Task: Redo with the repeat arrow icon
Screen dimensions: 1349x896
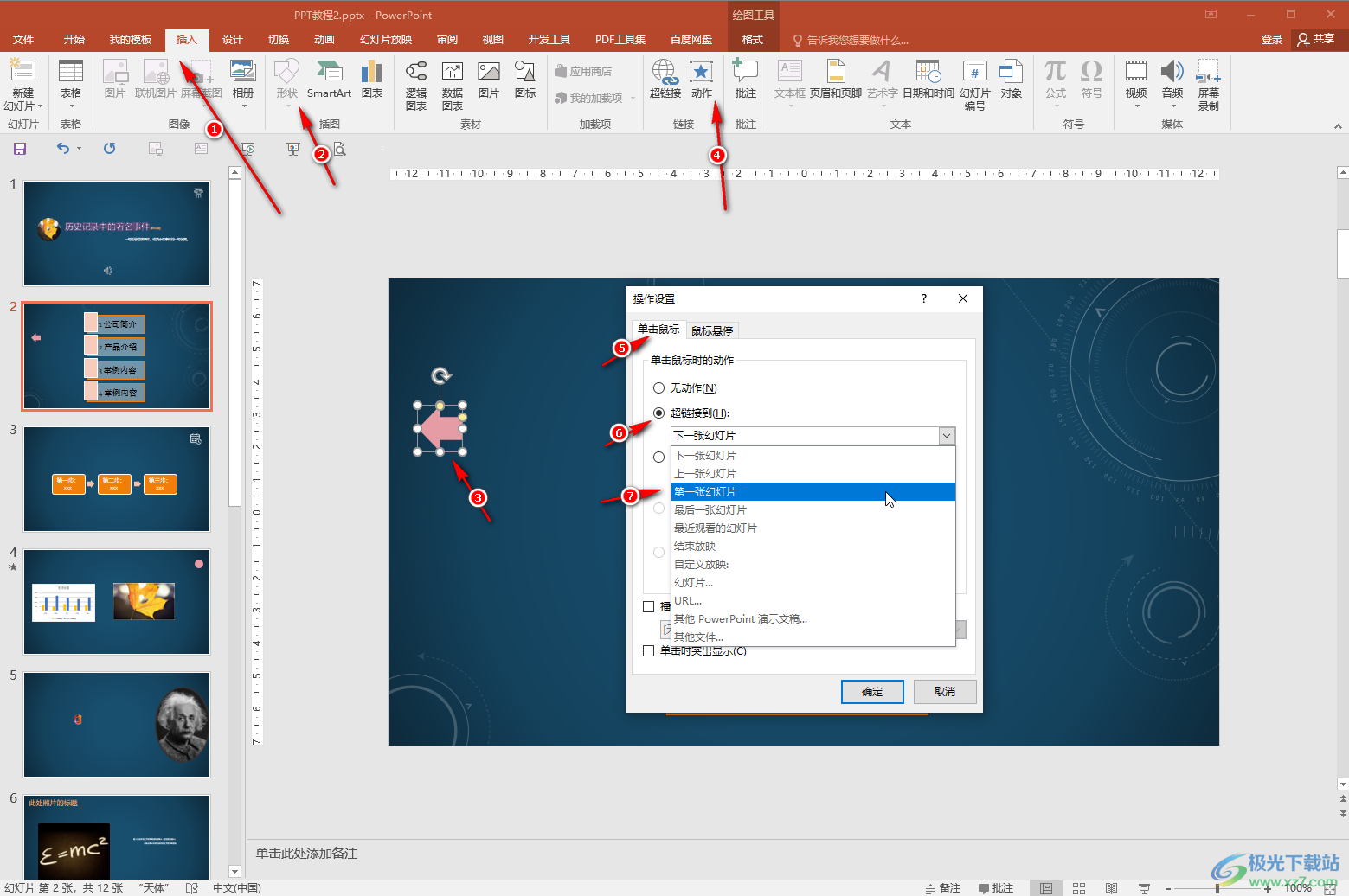Action: point(110,149)
